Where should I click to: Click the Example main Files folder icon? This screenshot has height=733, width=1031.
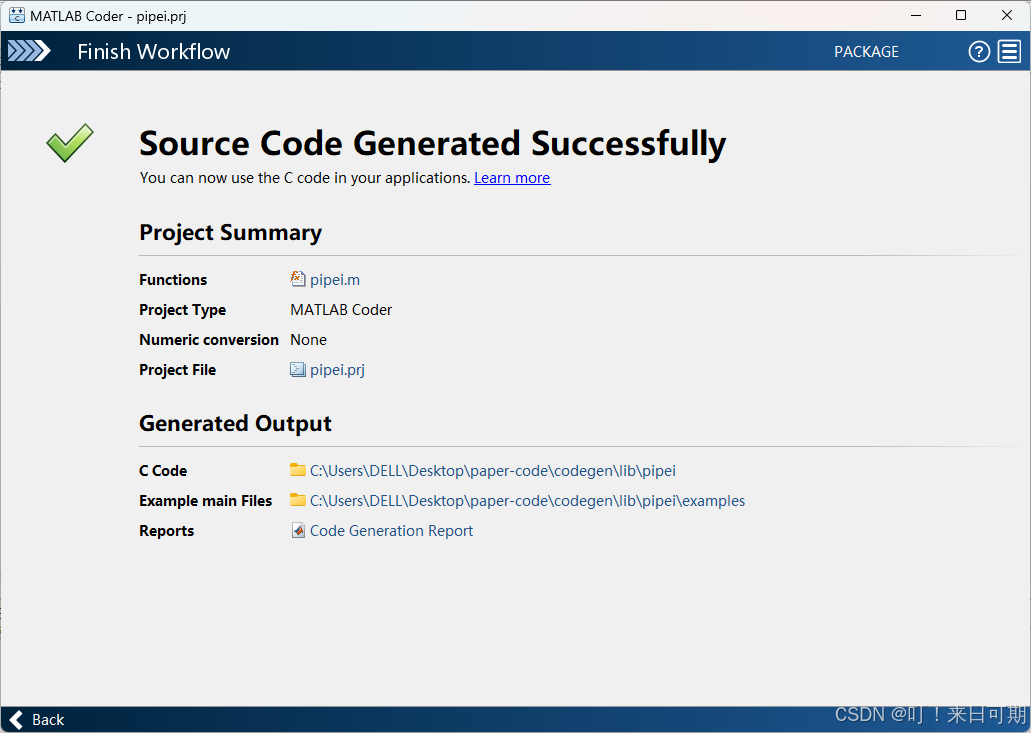298,500
